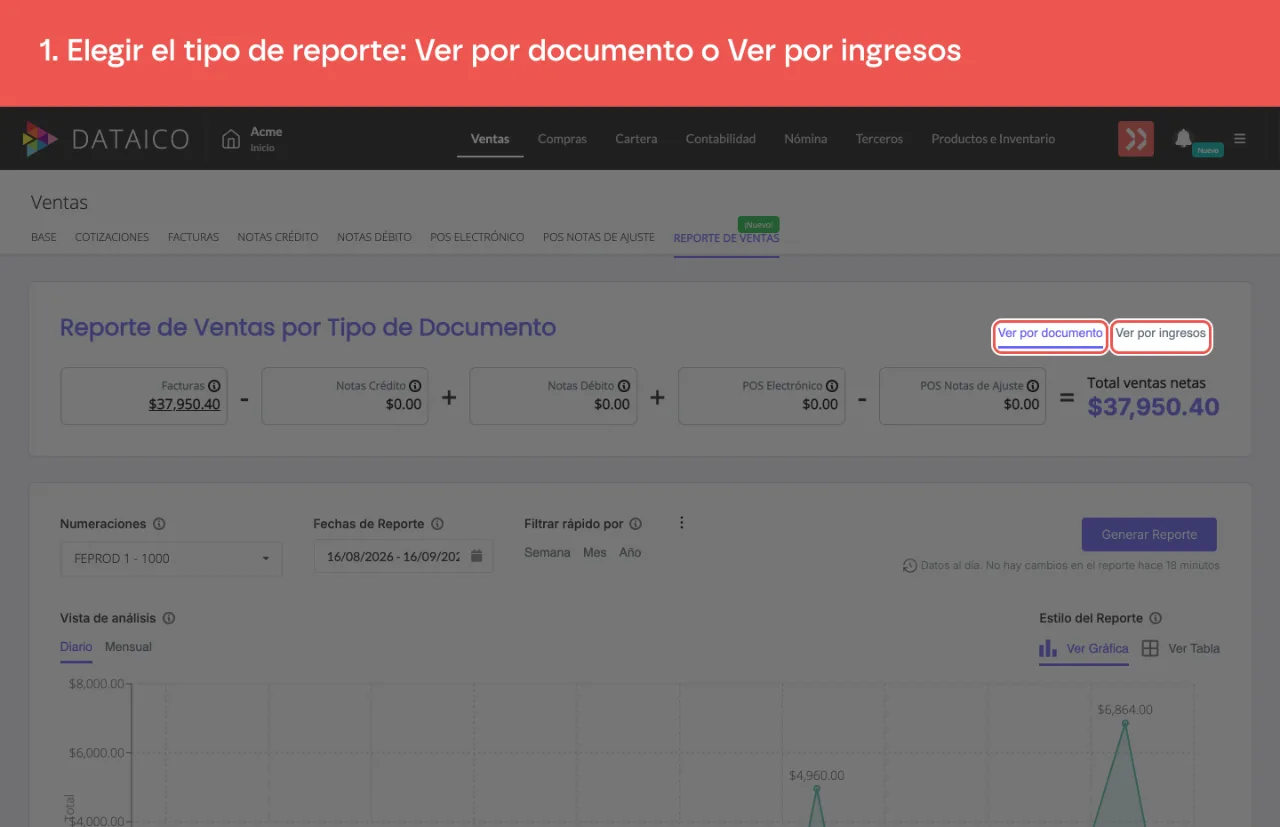The image size is (1280, 827).
Task: Open the three-dot options menu
Action: click(x=682, y=523)
